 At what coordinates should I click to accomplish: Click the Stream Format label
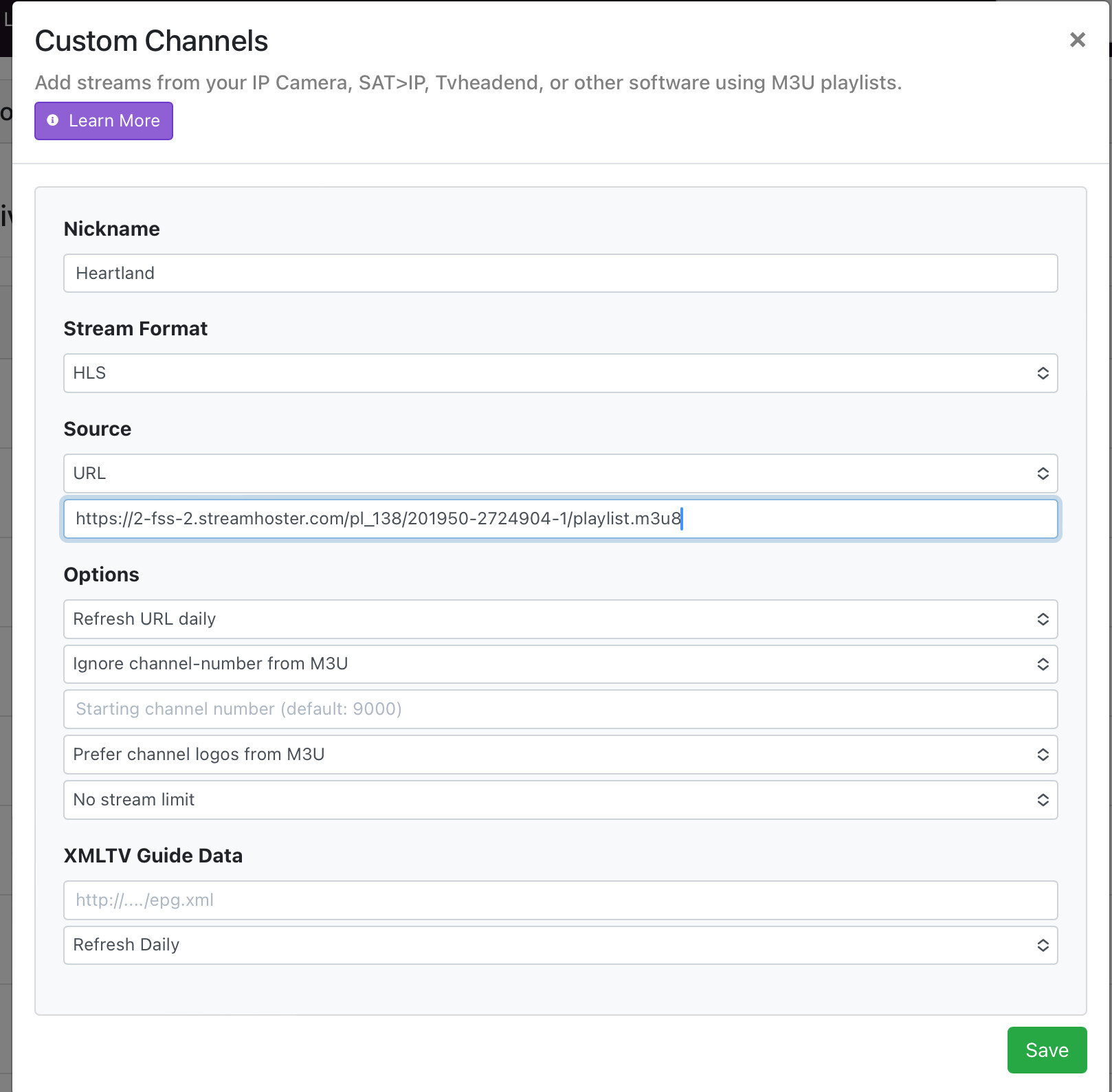pos(135,328)
